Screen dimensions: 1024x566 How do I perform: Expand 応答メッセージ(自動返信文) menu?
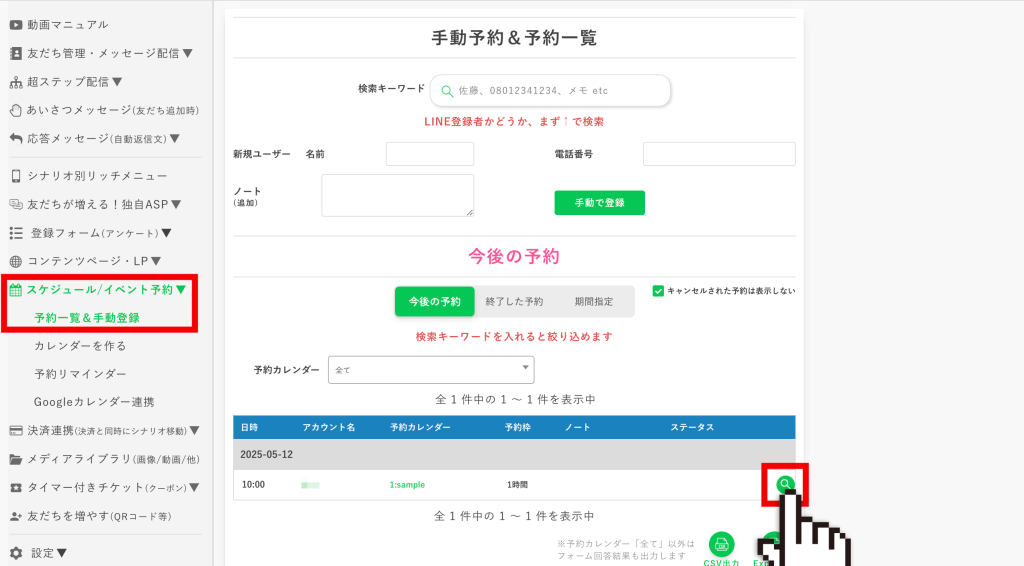[103, 138]
